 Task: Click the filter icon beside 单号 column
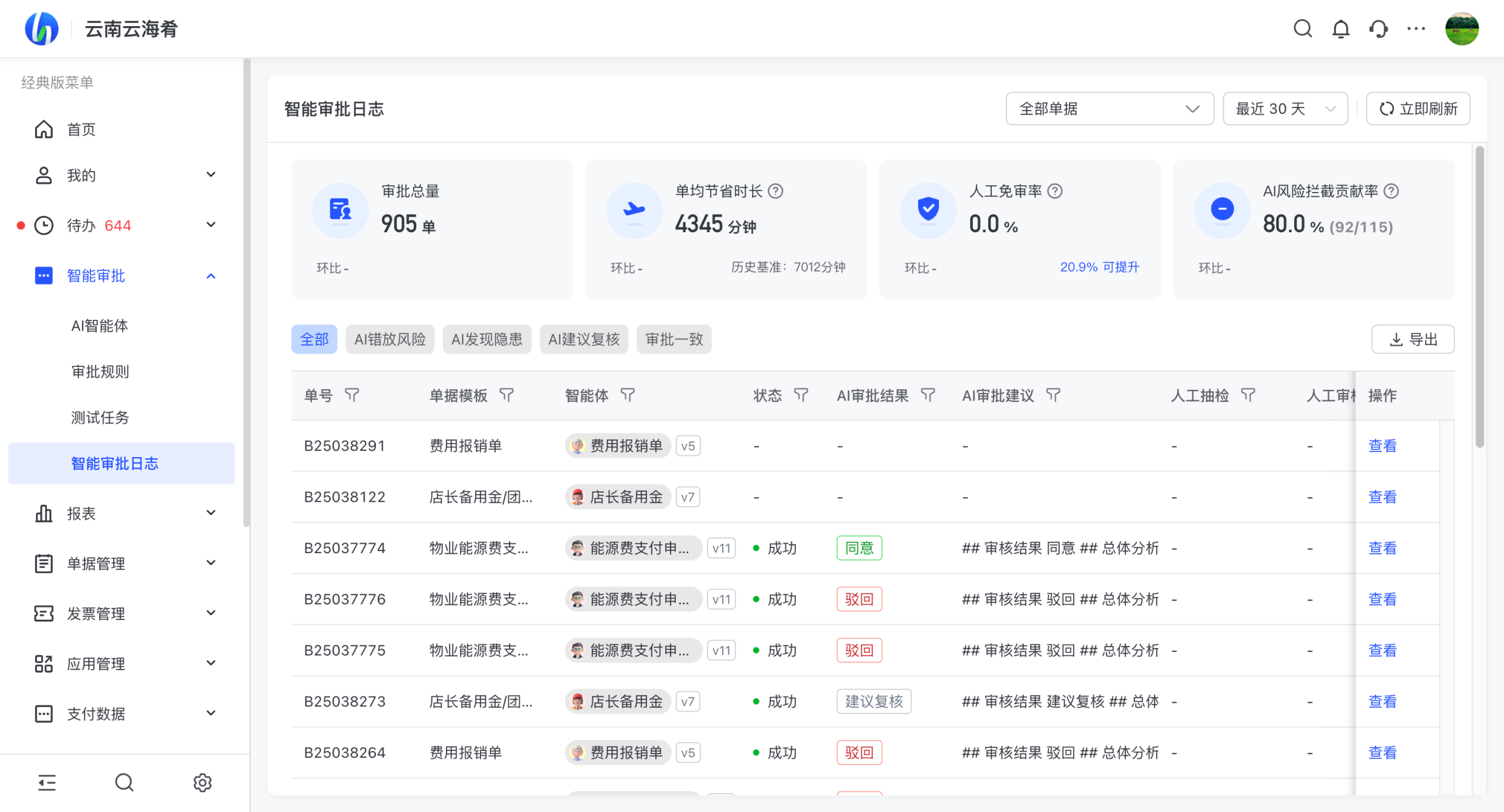pos(352,396)
